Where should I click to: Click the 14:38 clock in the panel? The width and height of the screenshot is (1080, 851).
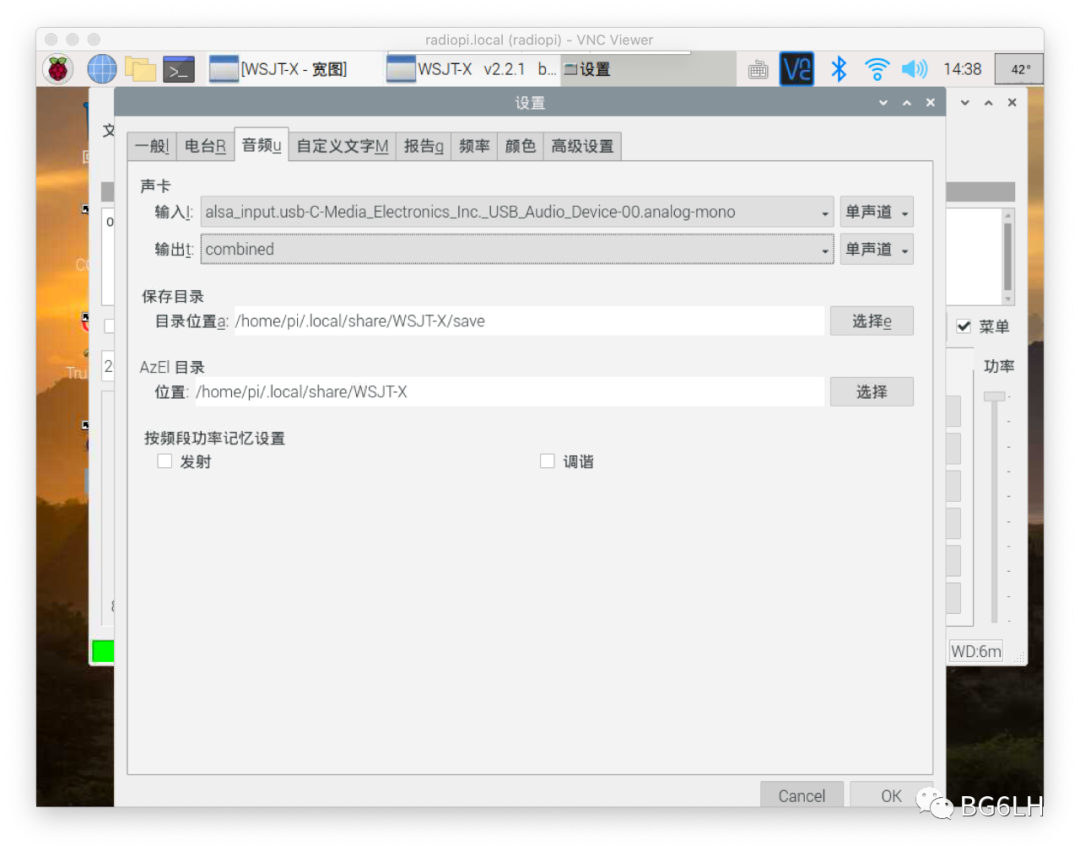coord(962,69)
